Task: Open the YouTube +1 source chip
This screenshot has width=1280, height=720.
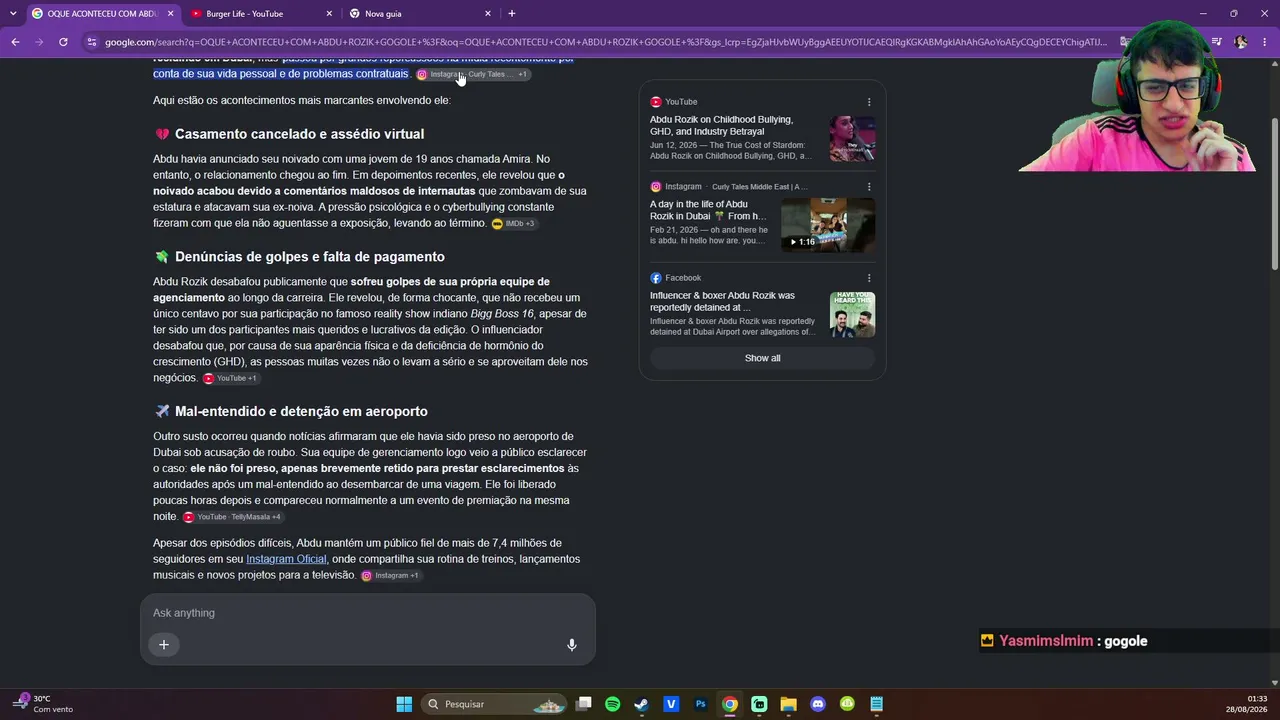Action: 230,378
